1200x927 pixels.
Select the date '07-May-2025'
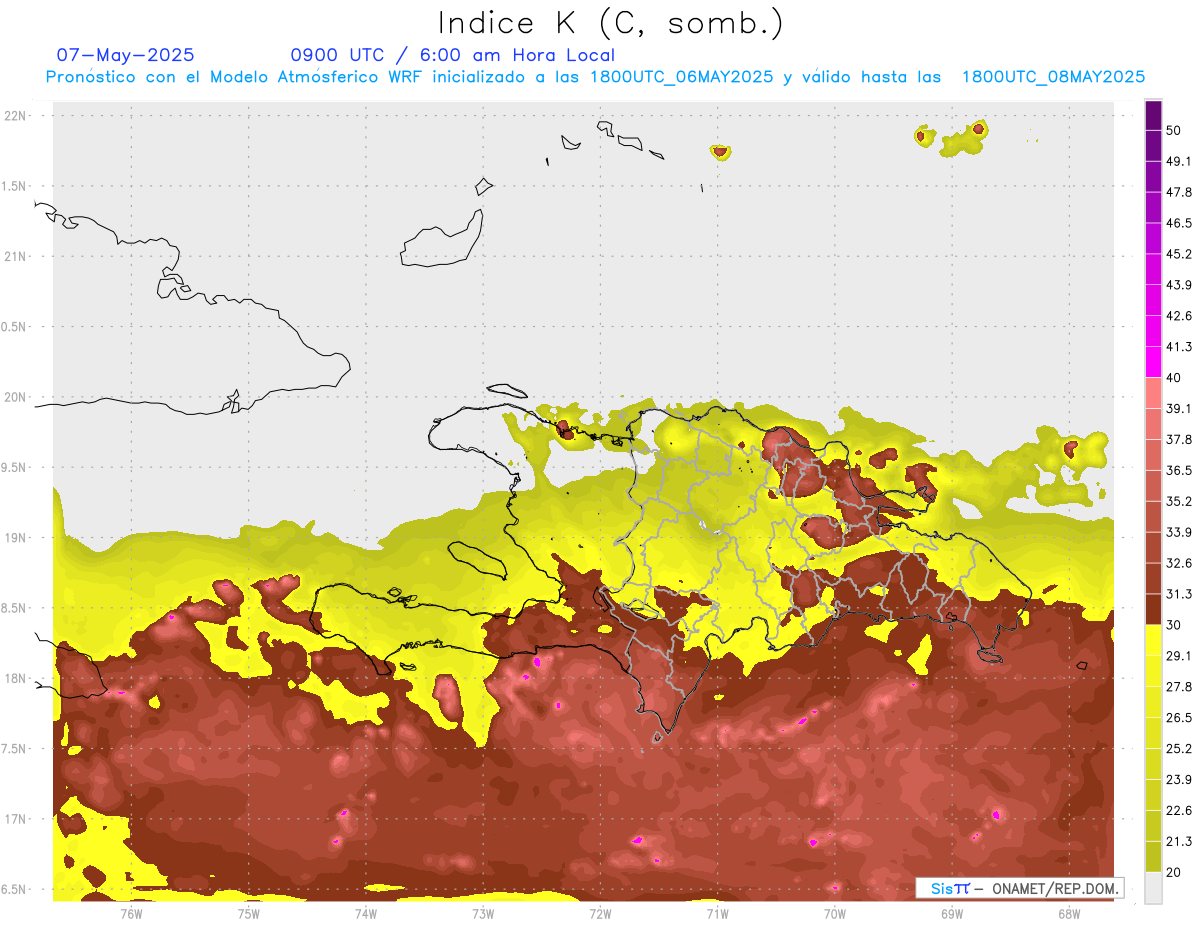pos(125,55)
